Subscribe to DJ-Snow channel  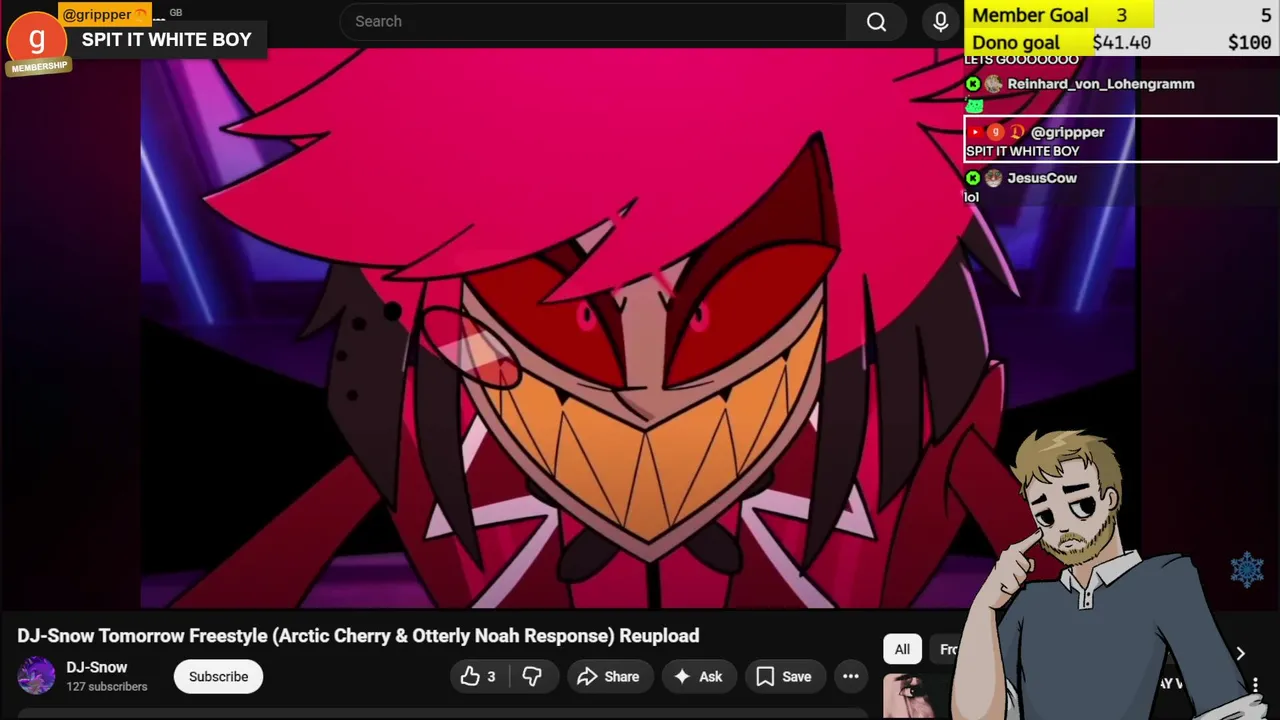click(219, 677)
